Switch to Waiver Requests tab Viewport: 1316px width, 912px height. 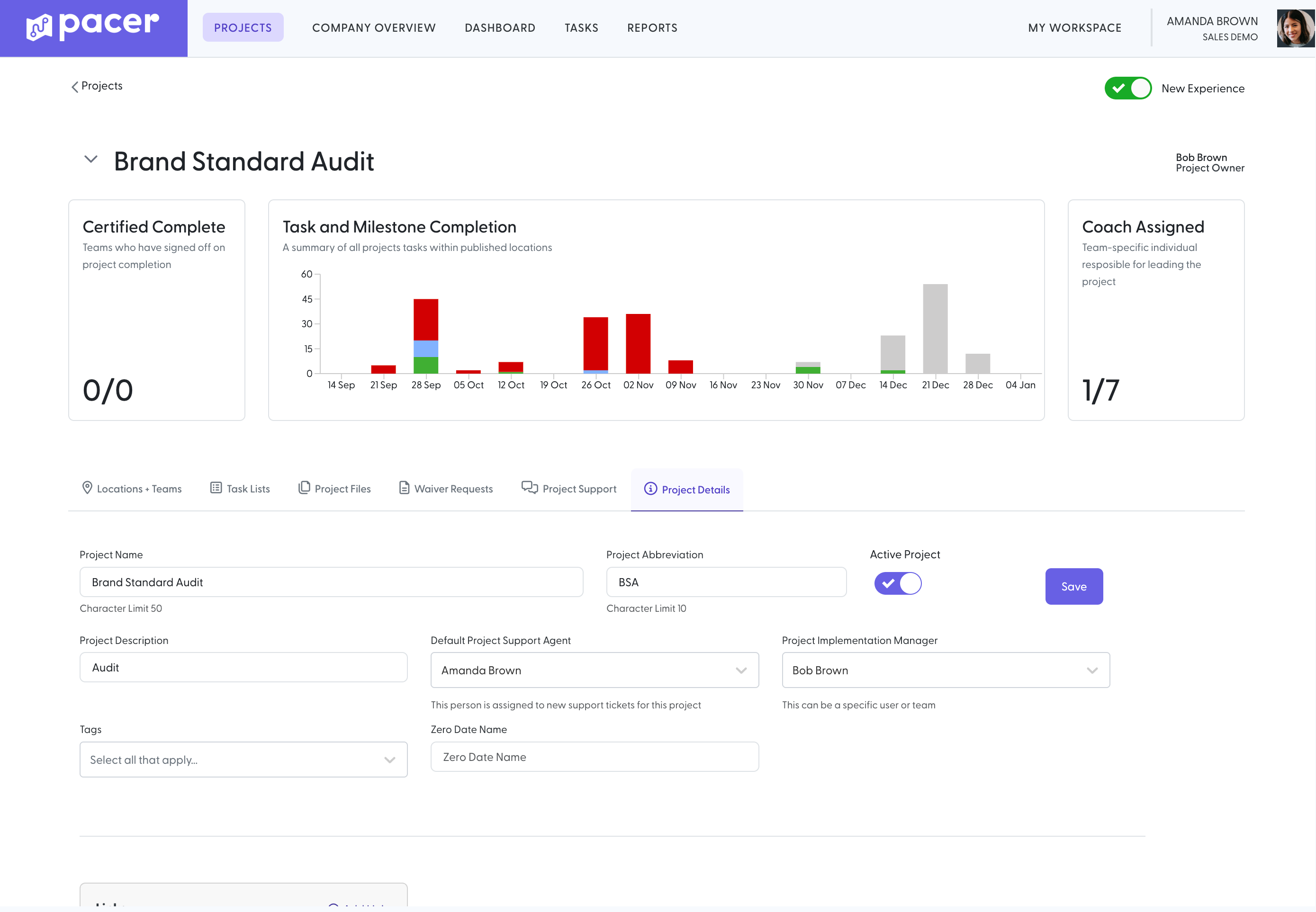(x=446, y=489)
